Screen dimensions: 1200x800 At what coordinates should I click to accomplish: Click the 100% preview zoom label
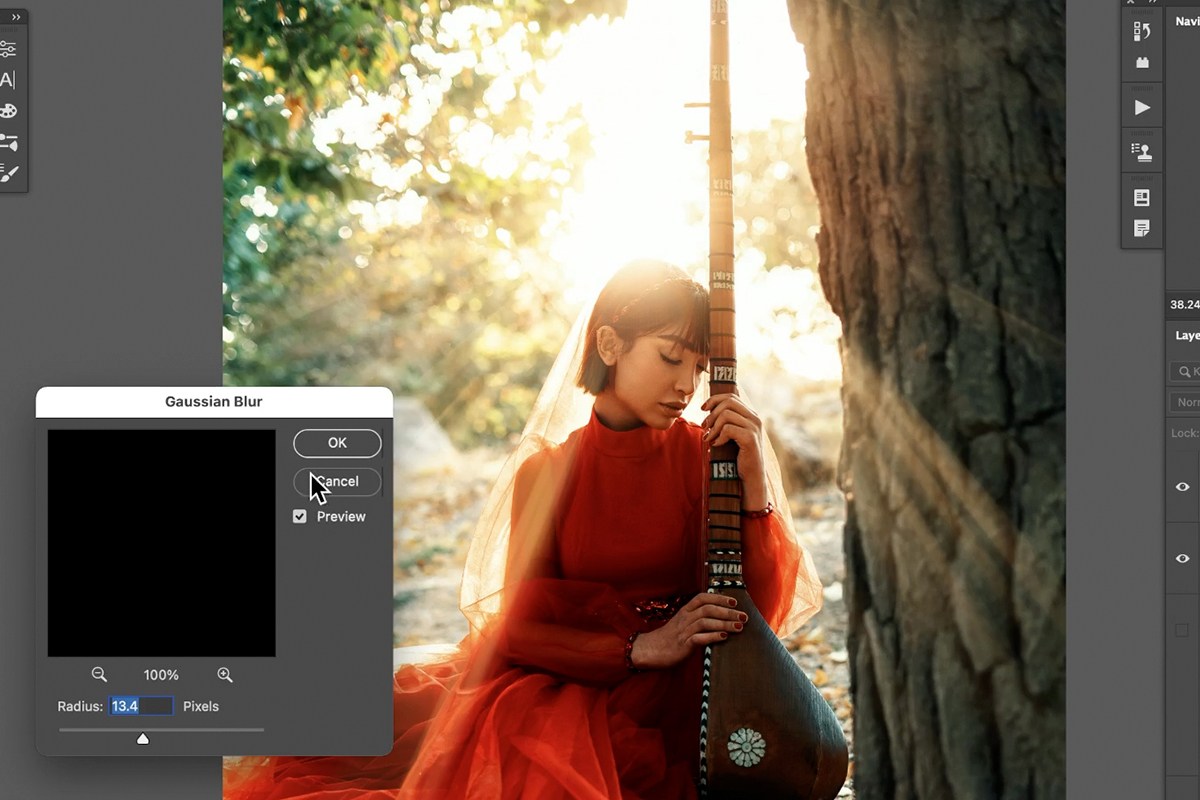(x=161, y=675)
